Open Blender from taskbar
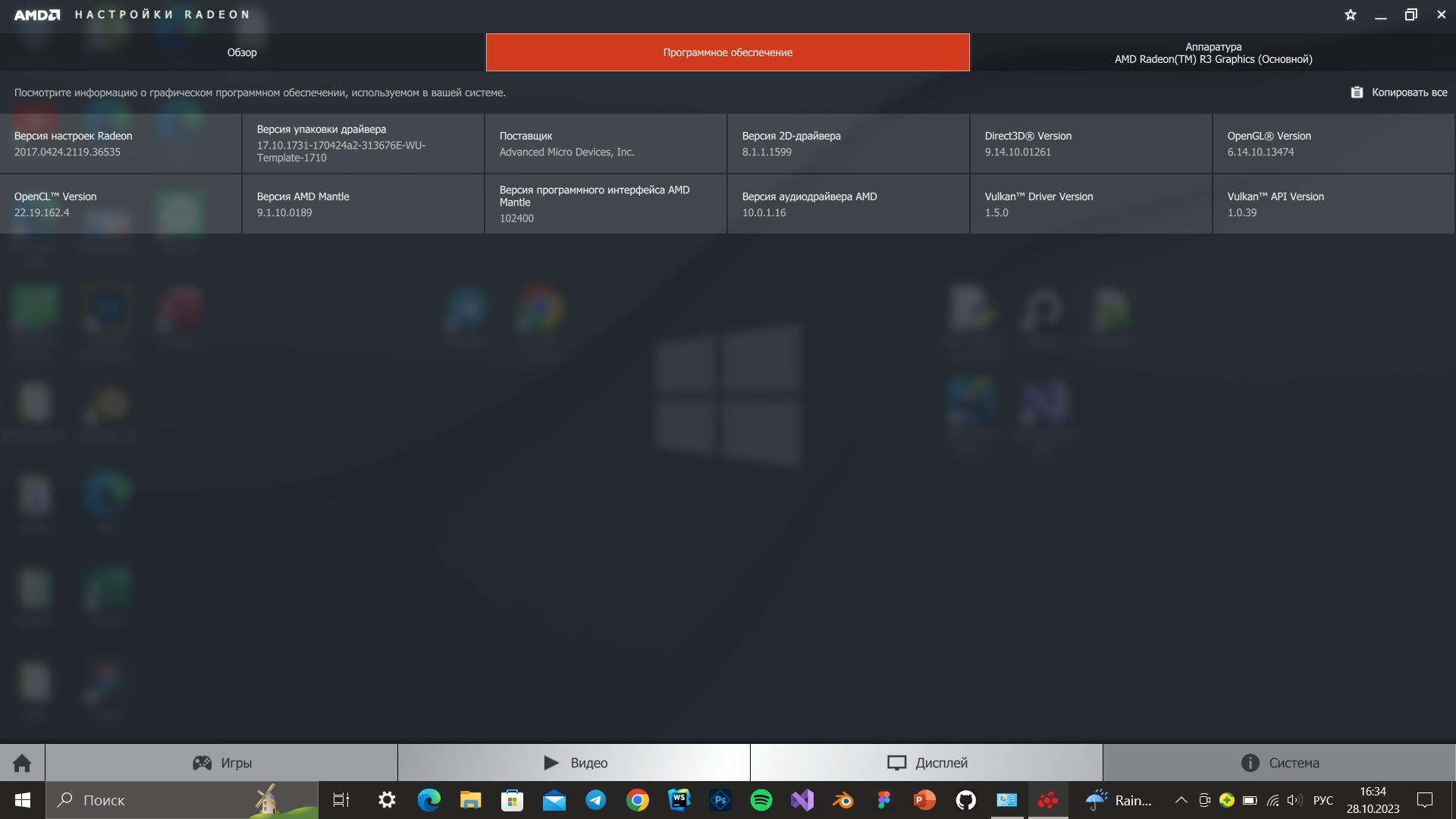 click(843, 800)
